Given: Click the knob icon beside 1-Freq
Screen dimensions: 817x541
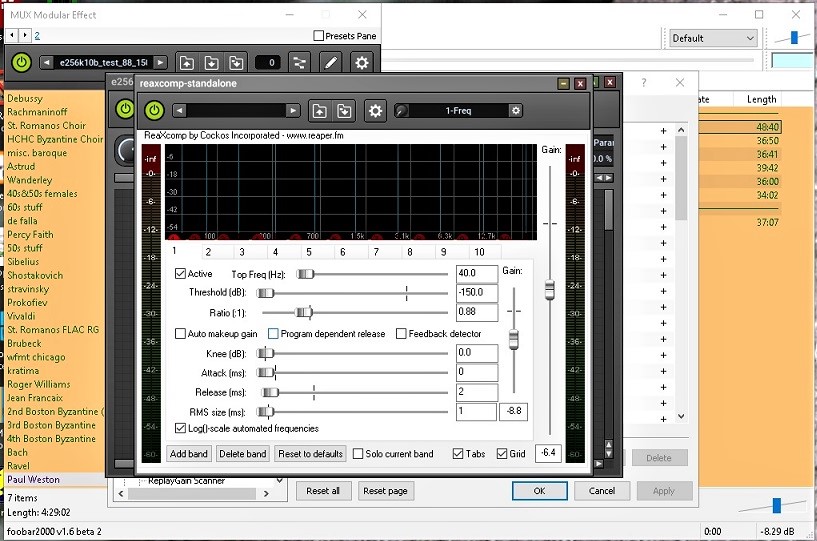Looking at the screenshot, I should tap(401, 110).
